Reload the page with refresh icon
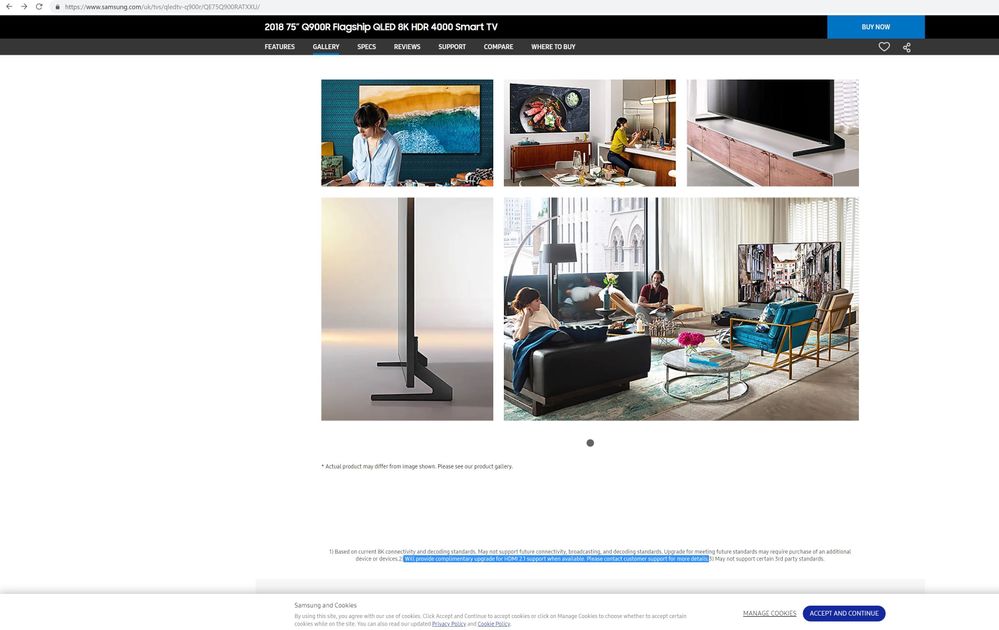The image size is (999, 630). point(39,6)
